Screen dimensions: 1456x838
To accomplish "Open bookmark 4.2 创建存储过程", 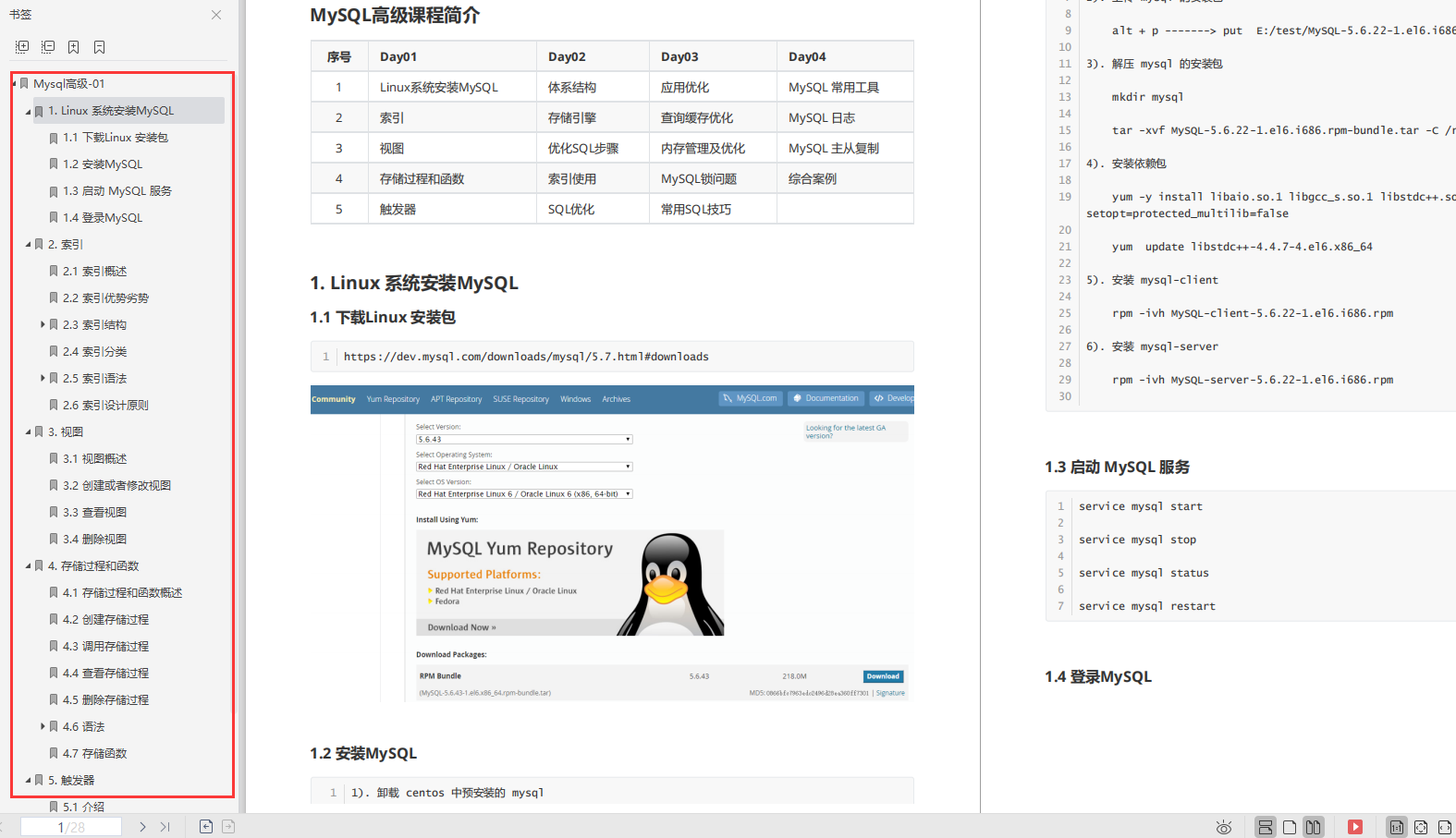I will [105, 620].
